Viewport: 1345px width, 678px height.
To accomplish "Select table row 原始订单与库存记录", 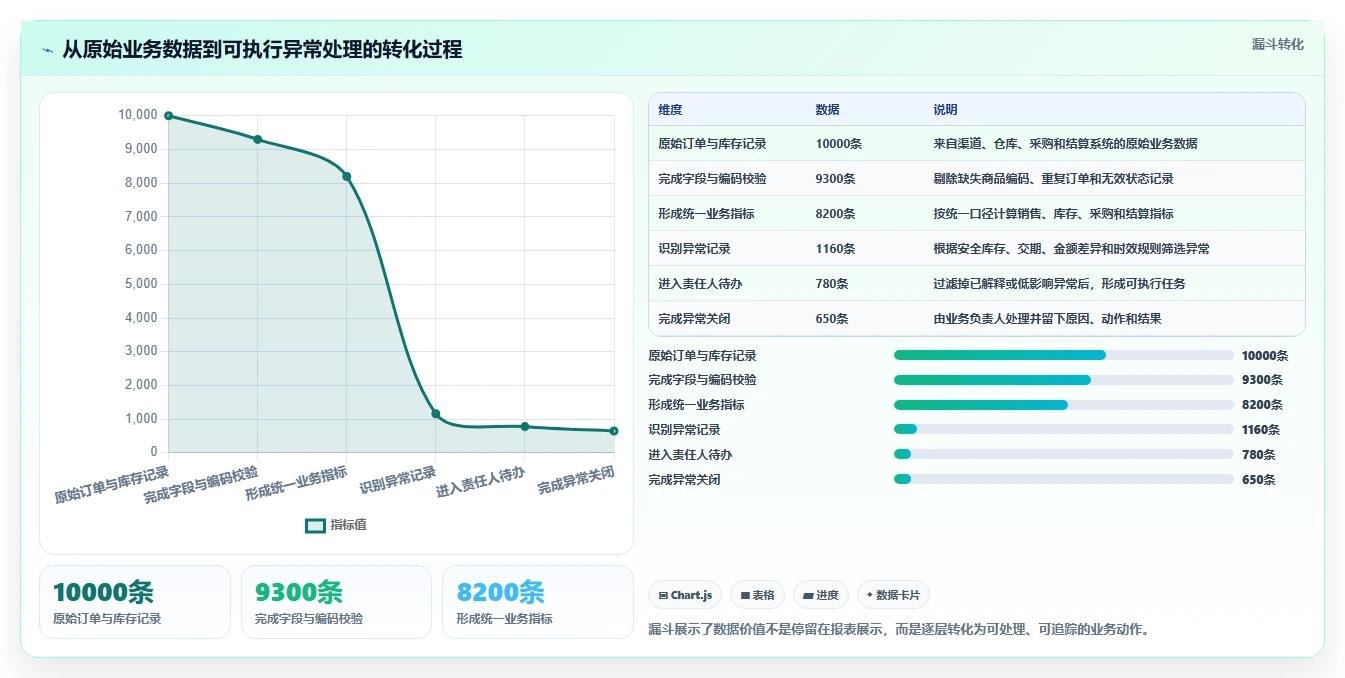I will (977, 144).
